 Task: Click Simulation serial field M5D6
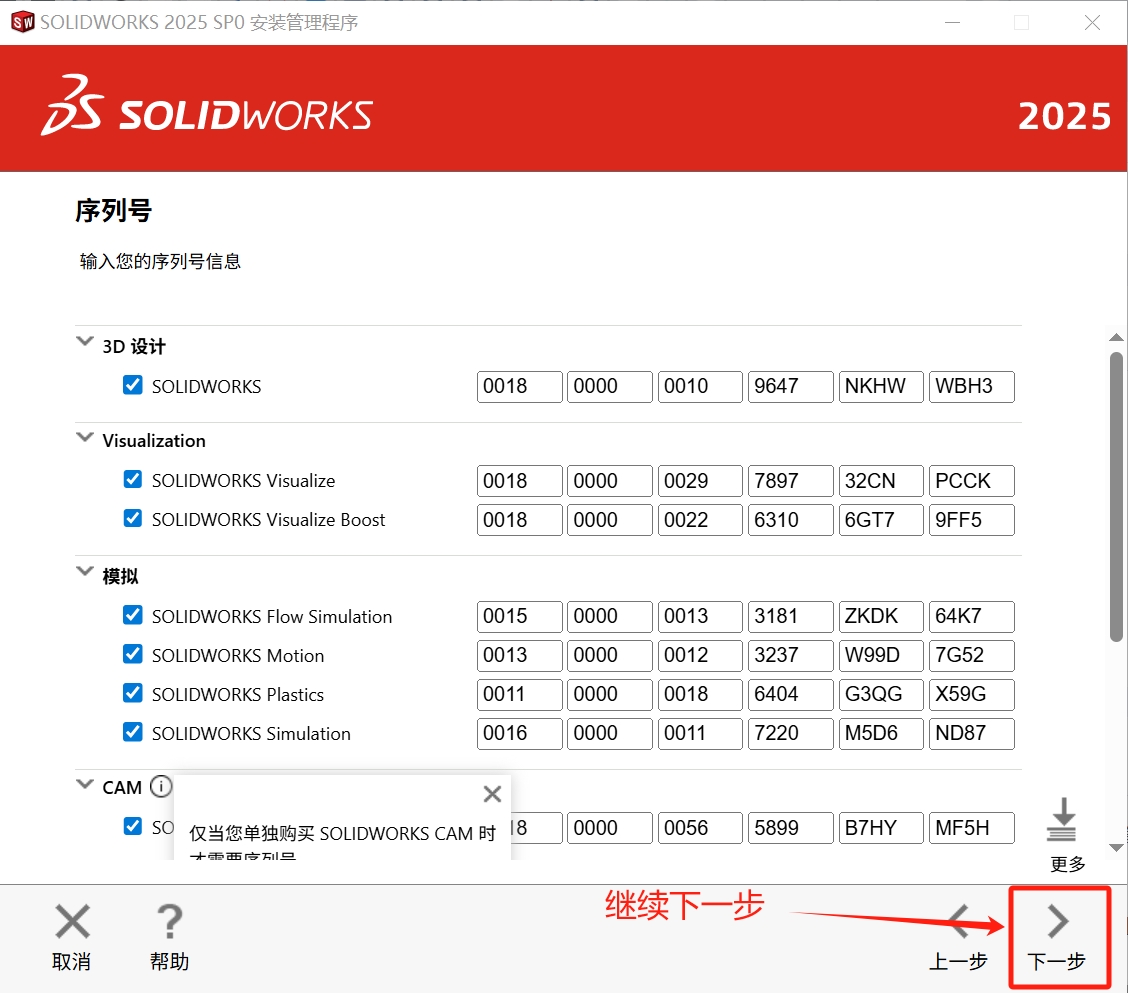(x=881, y=734)
